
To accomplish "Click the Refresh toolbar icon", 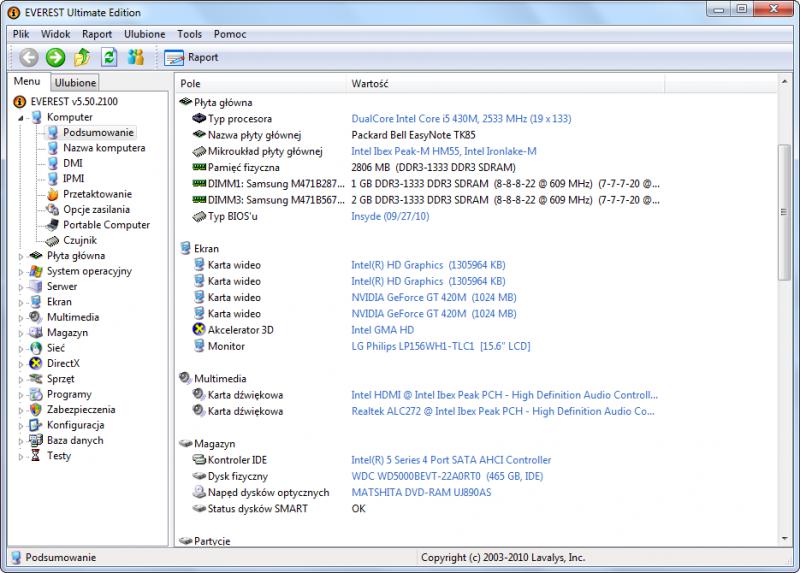I will pyautogui.click(x=109, y=57).
